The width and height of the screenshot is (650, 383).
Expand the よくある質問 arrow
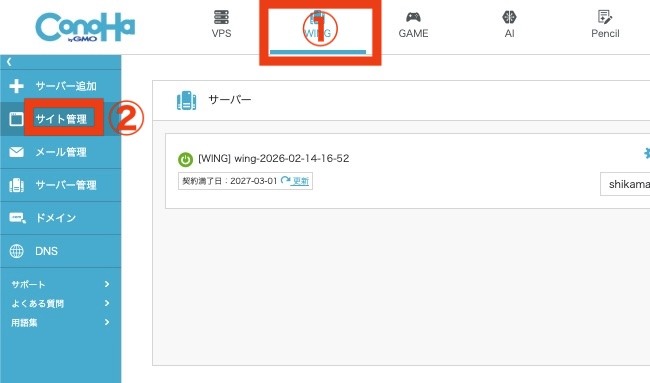pos(107,303)
